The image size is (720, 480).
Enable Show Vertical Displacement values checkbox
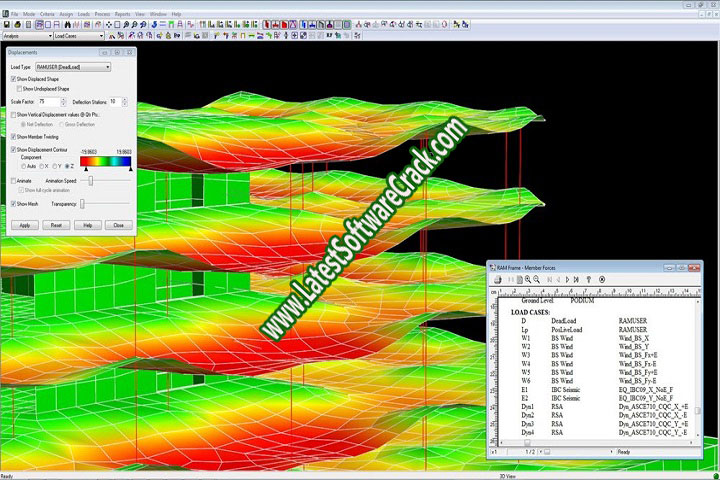point(13,115)
